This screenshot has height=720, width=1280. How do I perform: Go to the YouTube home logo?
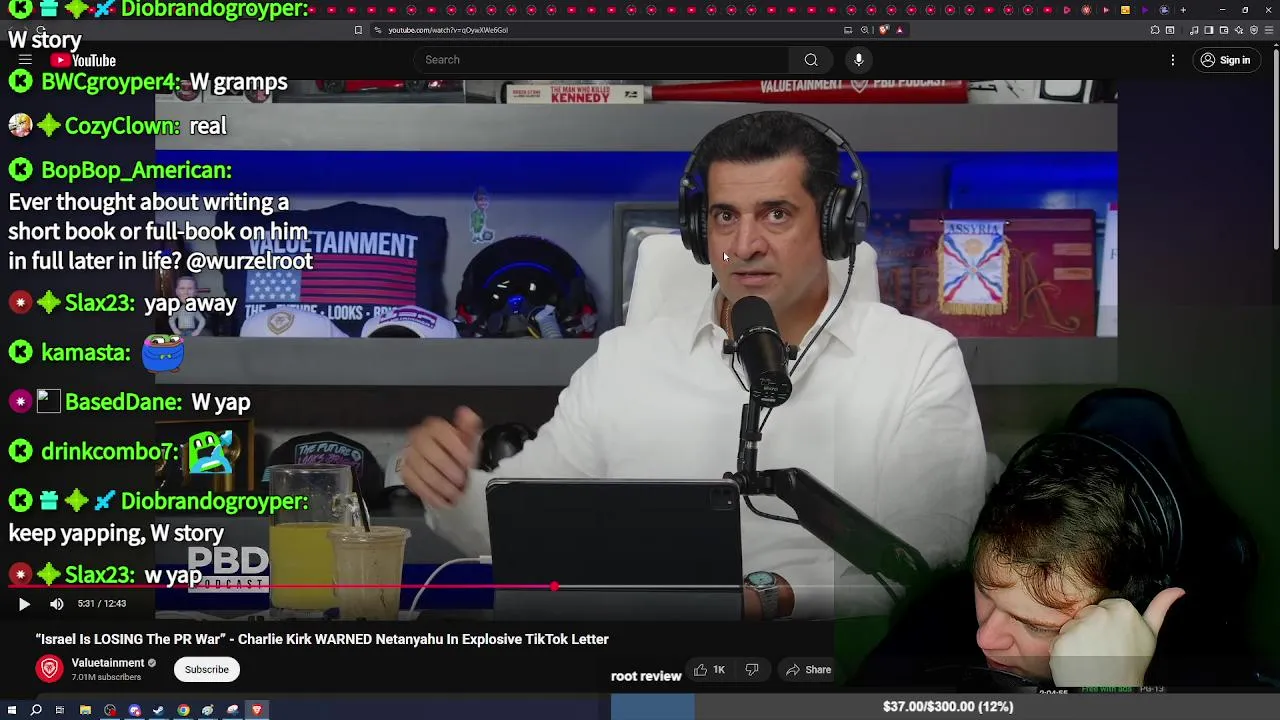[84, 60]
